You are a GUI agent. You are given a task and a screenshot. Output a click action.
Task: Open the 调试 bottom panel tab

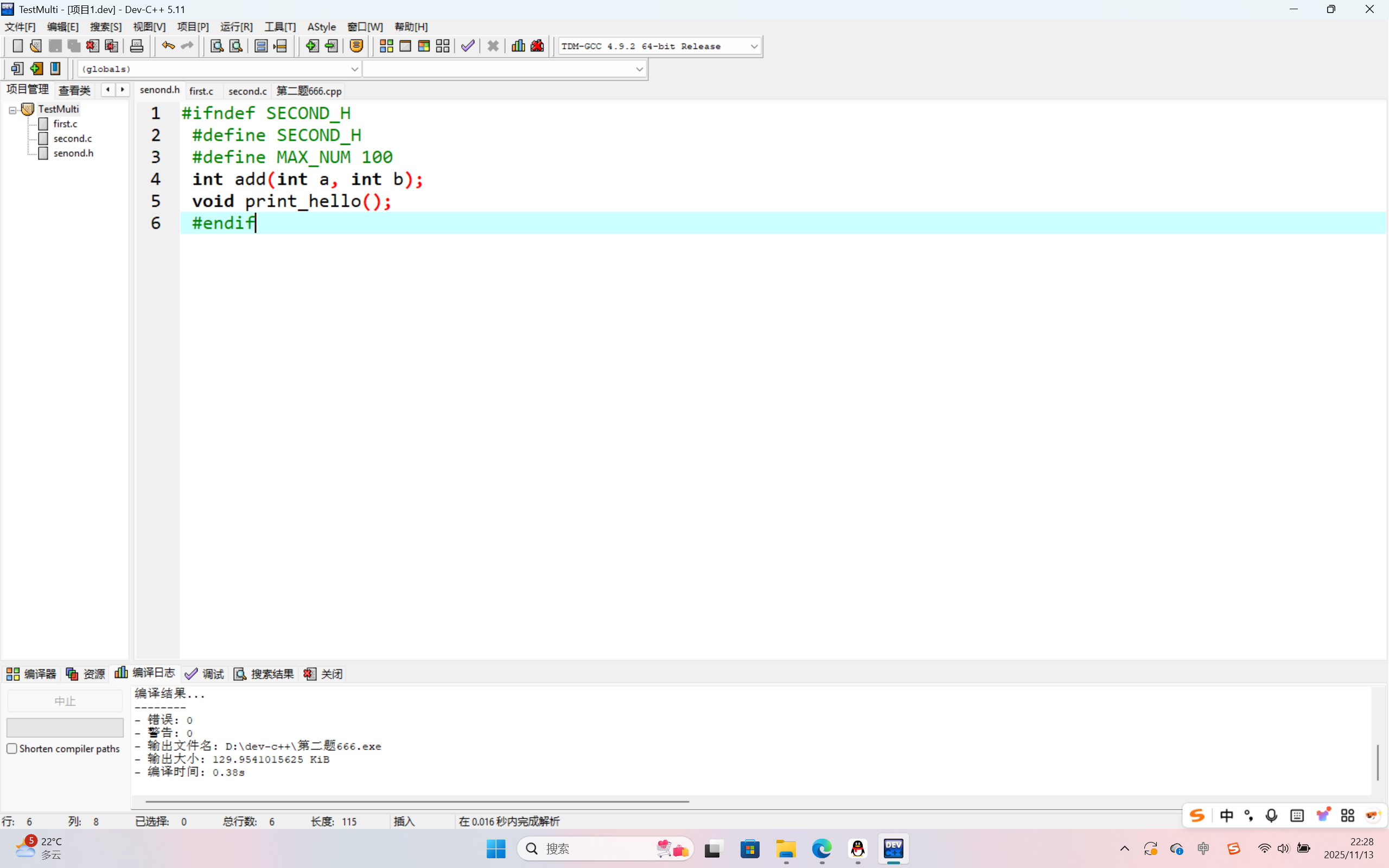(x=205, y=673)
